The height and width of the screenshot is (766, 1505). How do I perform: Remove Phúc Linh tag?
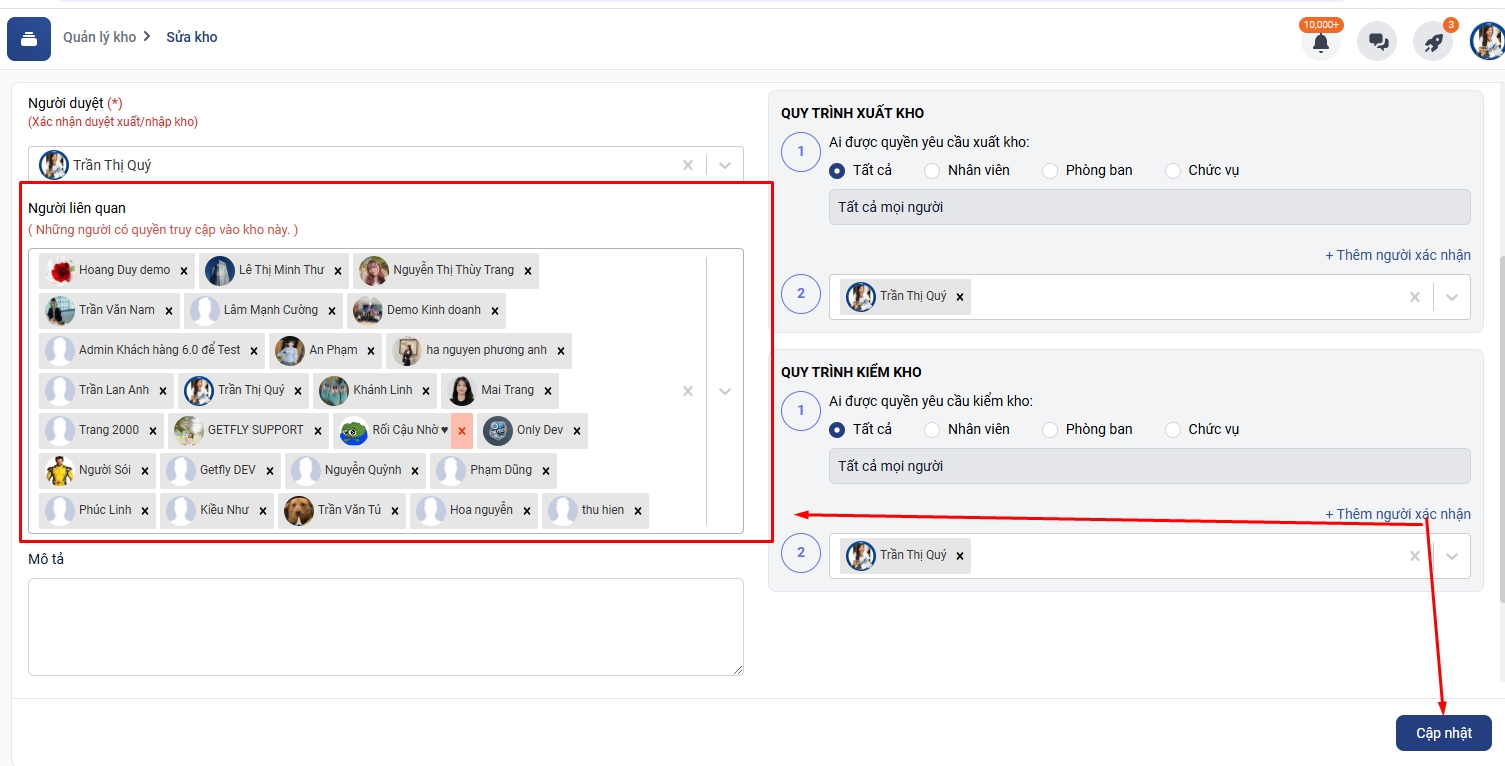[145, 511]
